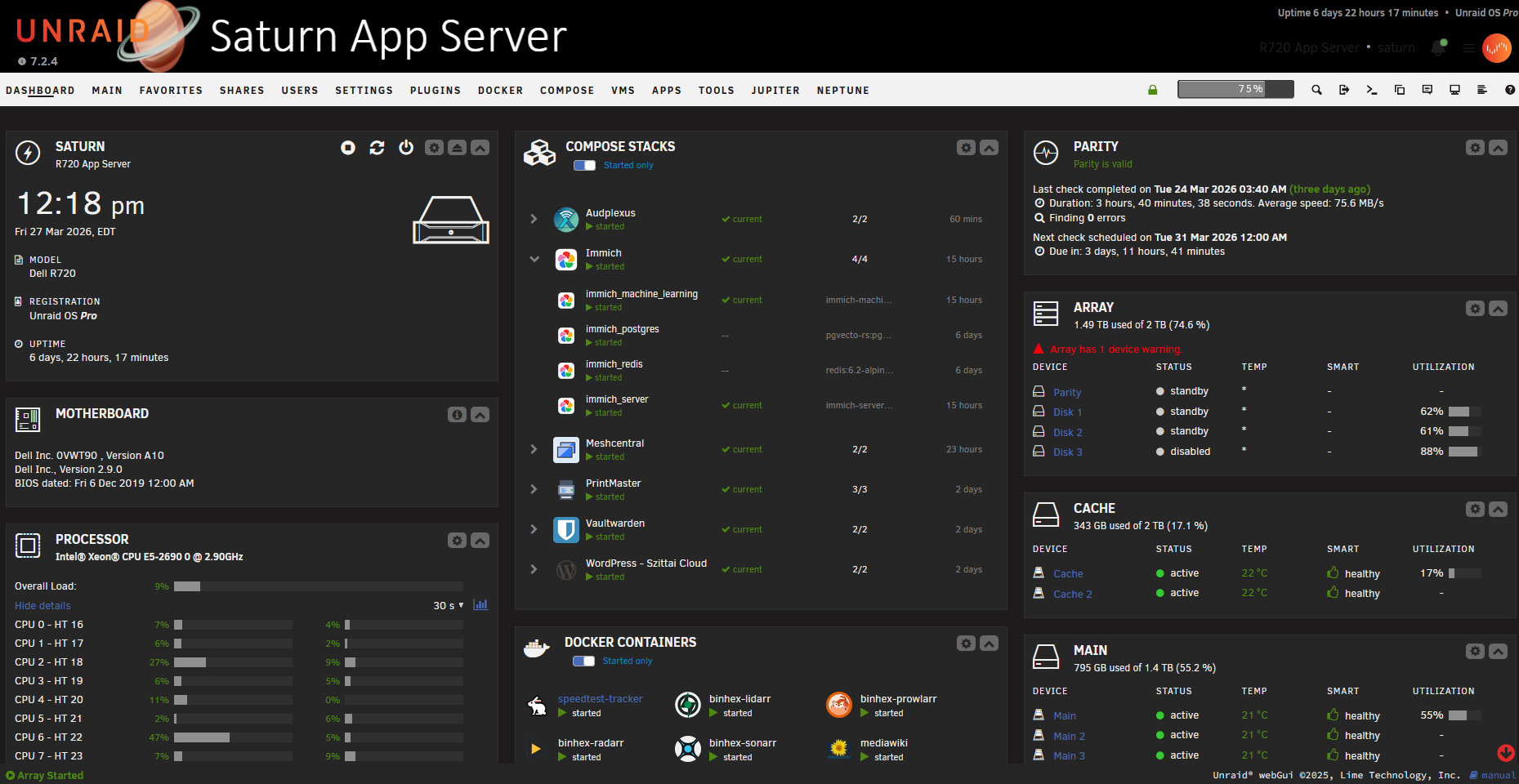Screen dimensions: 1519x784
Task: Toggle Compose Stacks Started only switch
Action: click(584, 166)
